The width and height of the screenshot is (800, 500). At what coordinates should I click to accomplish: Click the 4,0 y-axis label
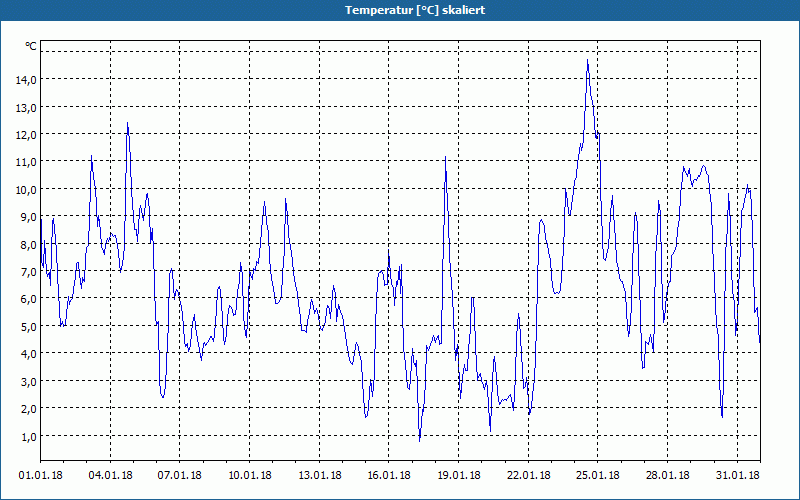point(30,353)
